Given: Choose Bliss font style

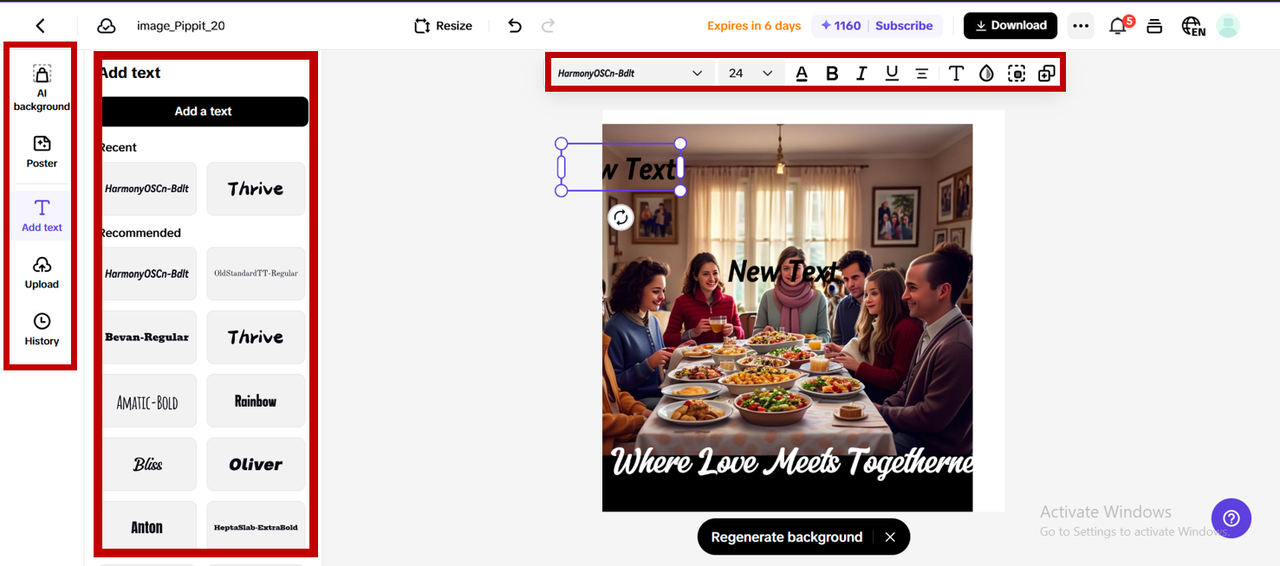Looking at the screenshot, I should click(148, 464).
